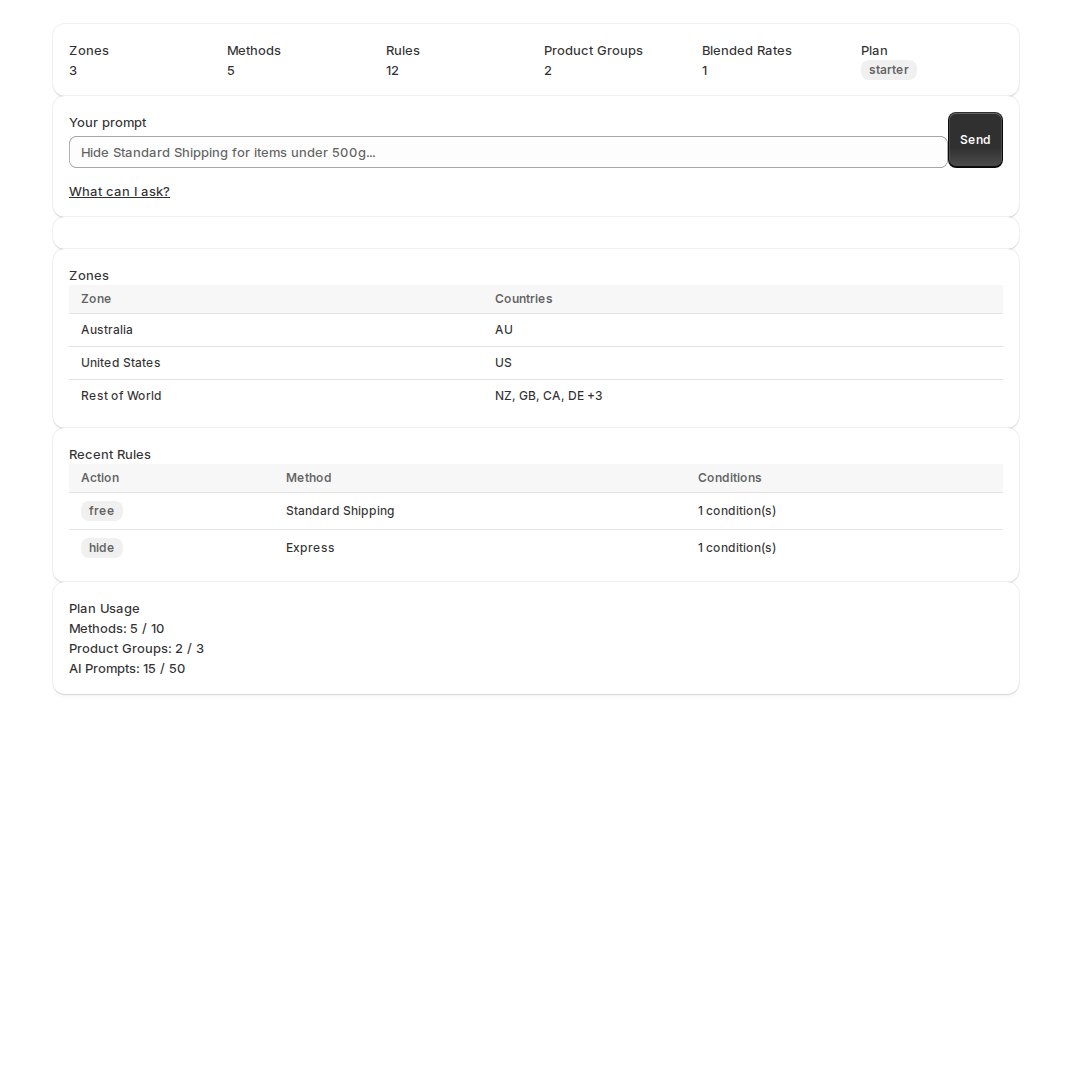Open the What can I ask link
Viewport: 1072px width, 1072px height.
[x=119, y=191]
